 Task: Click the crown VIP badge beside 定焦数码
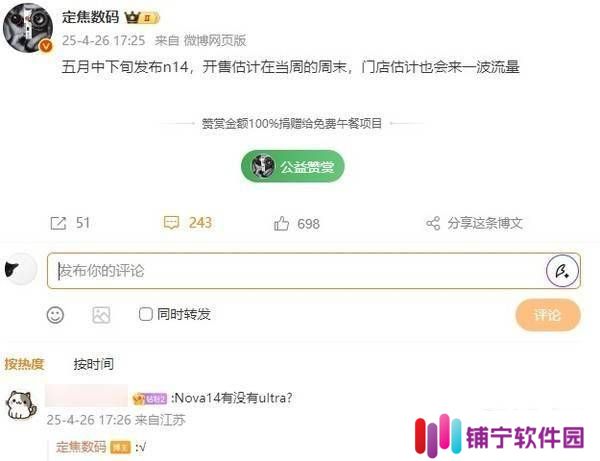(142, 18)
